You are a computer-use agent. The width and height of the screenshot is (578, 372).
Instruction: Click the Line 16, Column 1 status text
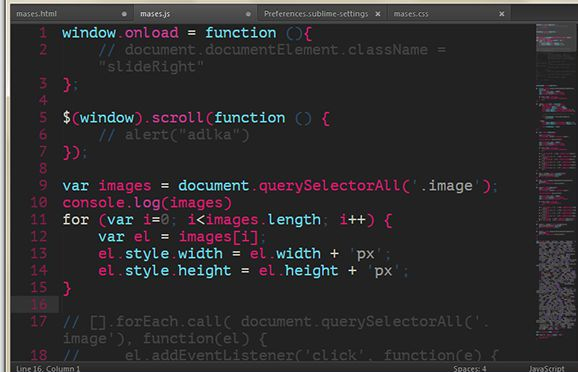[48, 368]
